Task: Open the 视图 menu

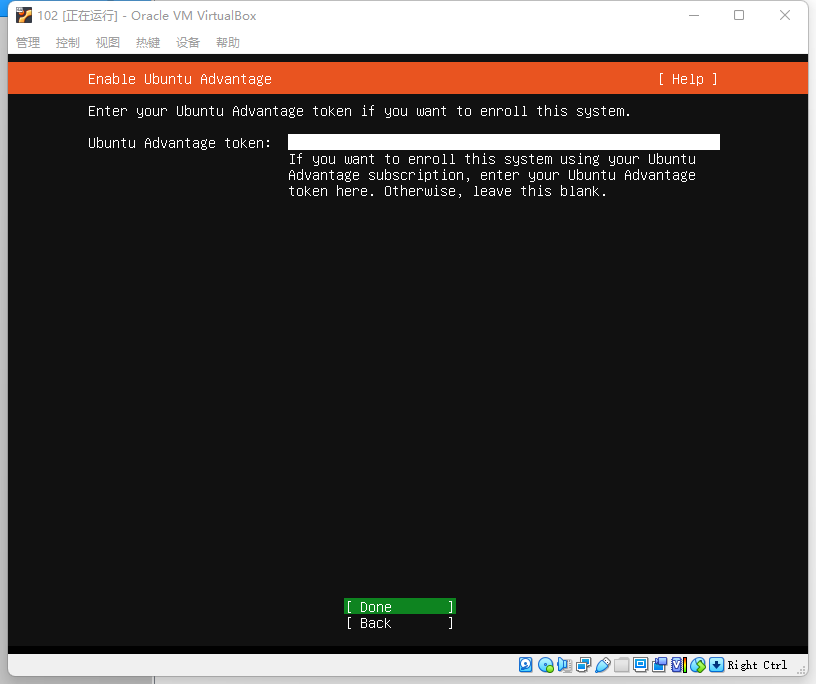Action: (108, 43)
